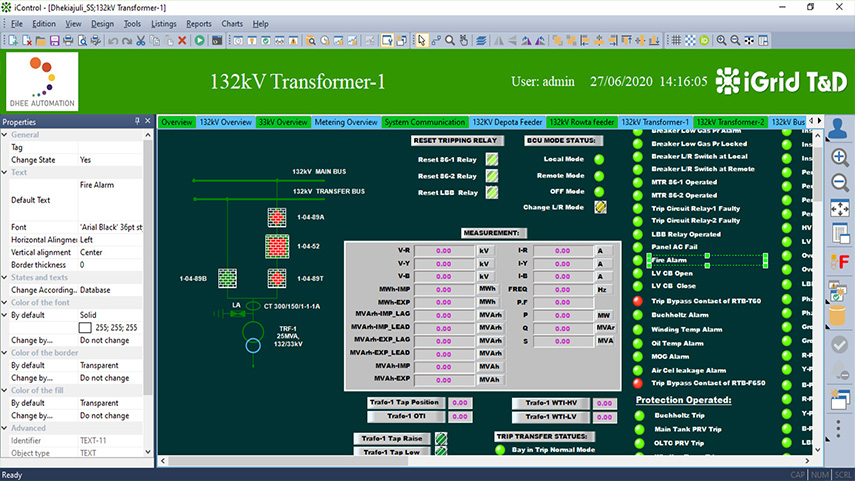Select the arrow pointer tool
This screenshot has height=481, width=855.
point(422,40)
